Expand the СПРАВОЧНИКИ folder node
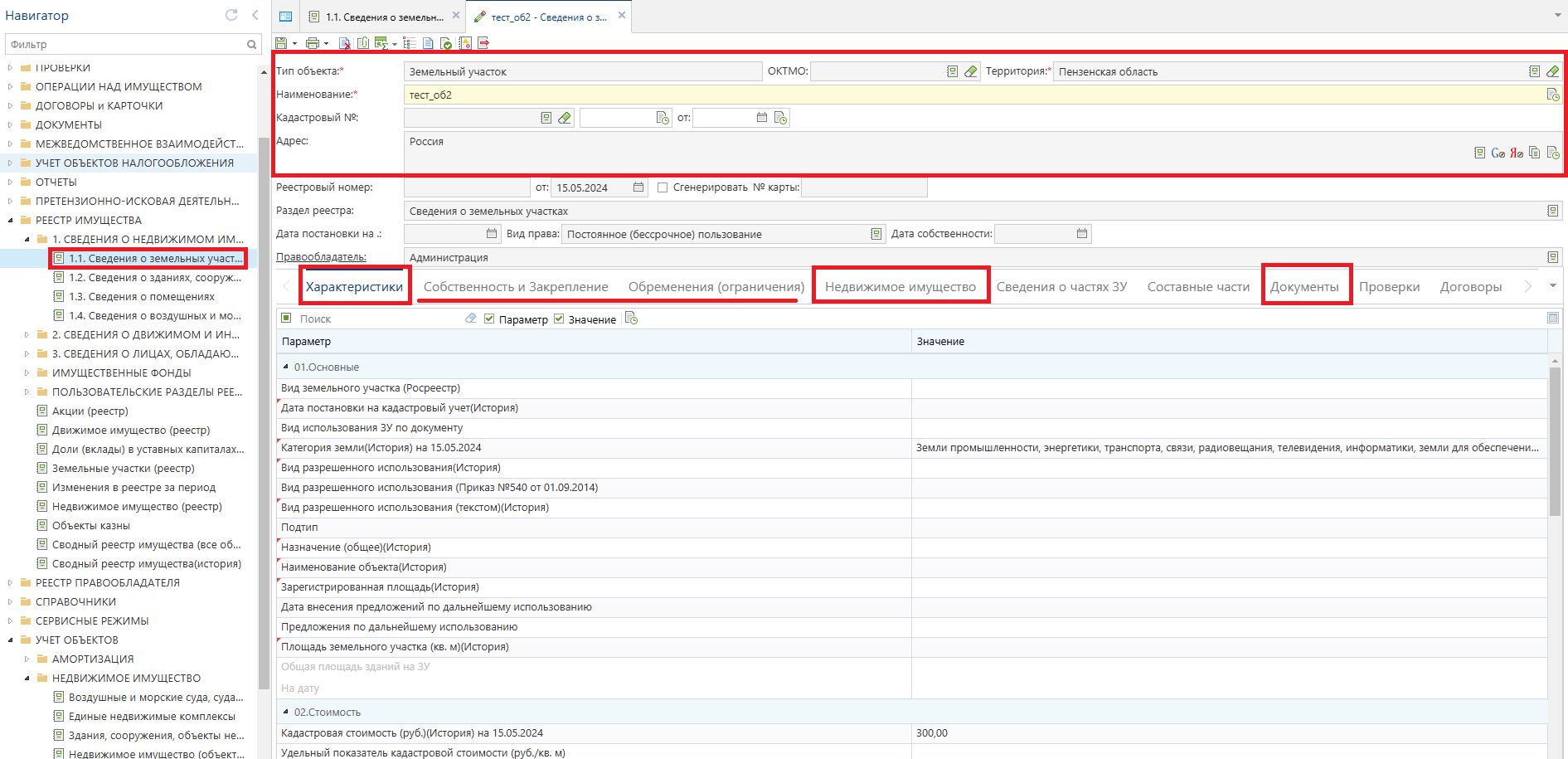 10,601
